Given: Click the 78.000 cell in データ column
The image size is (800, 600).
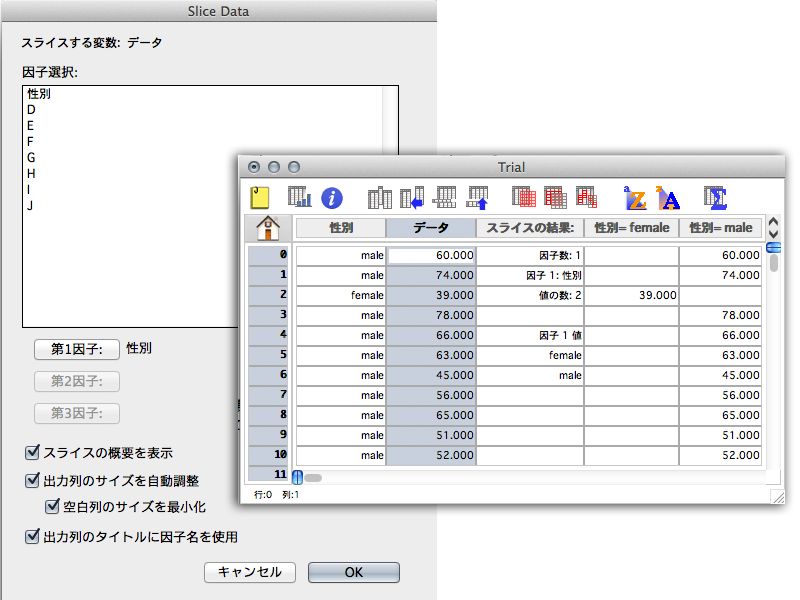Looking at the screenshot, I should 431,315.
